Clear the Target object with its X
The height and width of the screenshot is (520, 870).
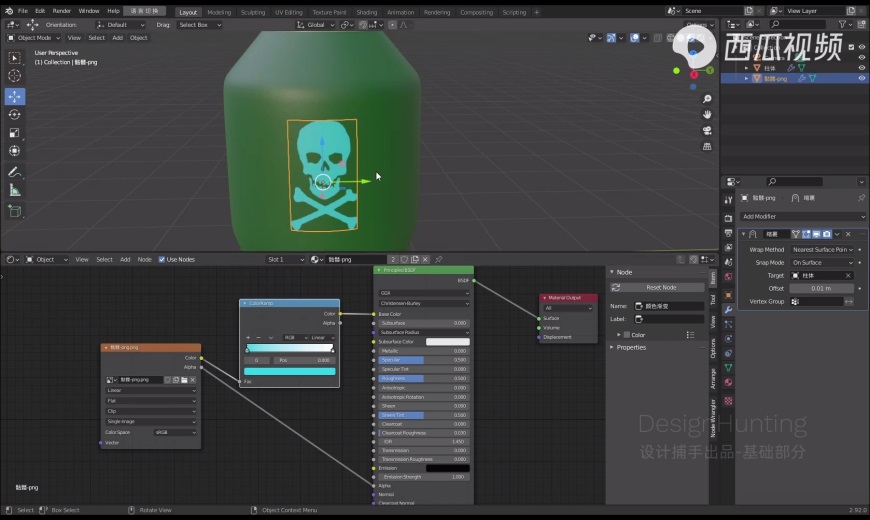pyautogui.click(x=848, y=276)
